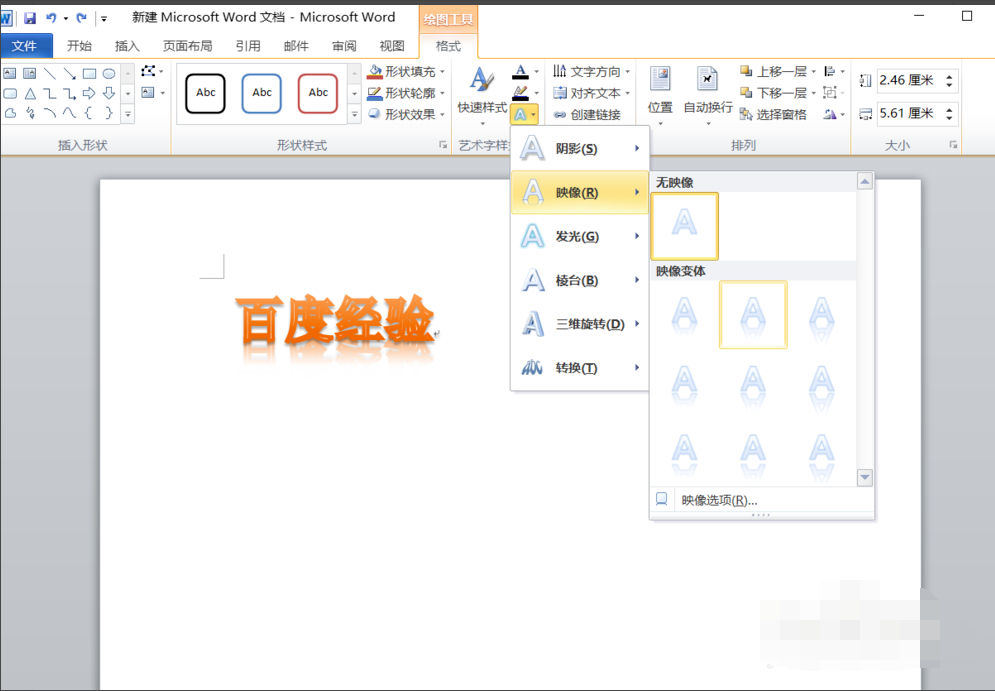
Task: Choose the highlighted middle reflection variant in first row
Action: pos(753,315)
